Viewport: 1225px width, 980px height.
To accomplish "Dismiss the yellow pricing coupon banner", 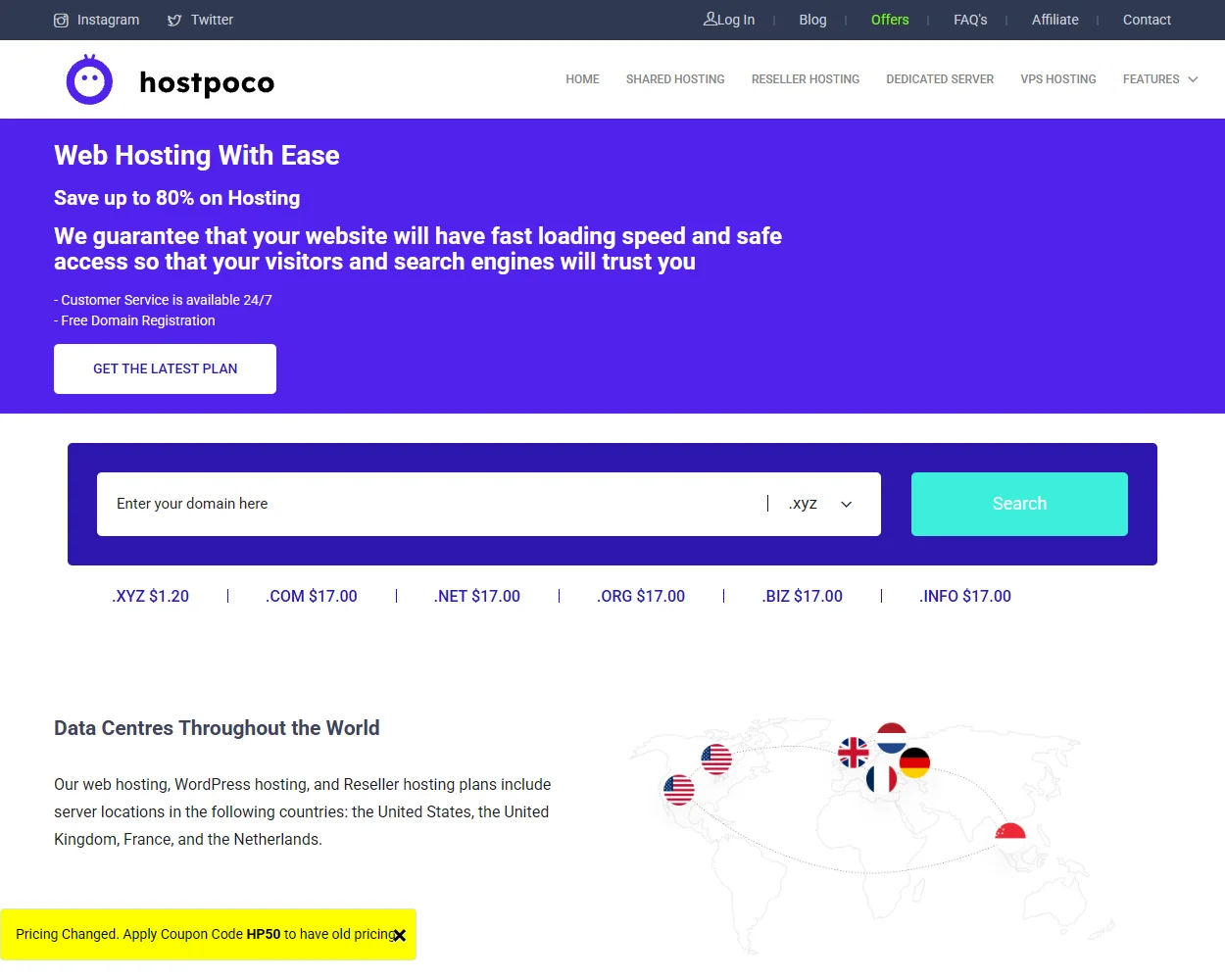I will [x=399, y=935].
